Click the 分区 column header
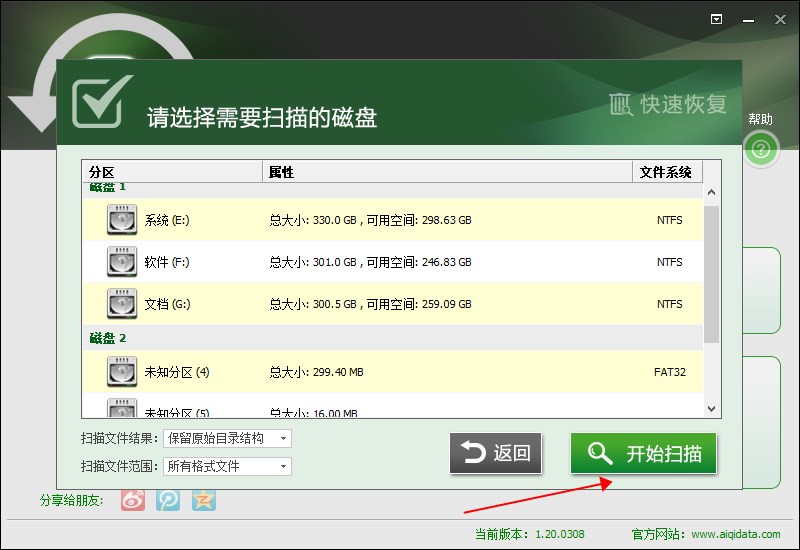800x550 pixels. coord(172,172)
